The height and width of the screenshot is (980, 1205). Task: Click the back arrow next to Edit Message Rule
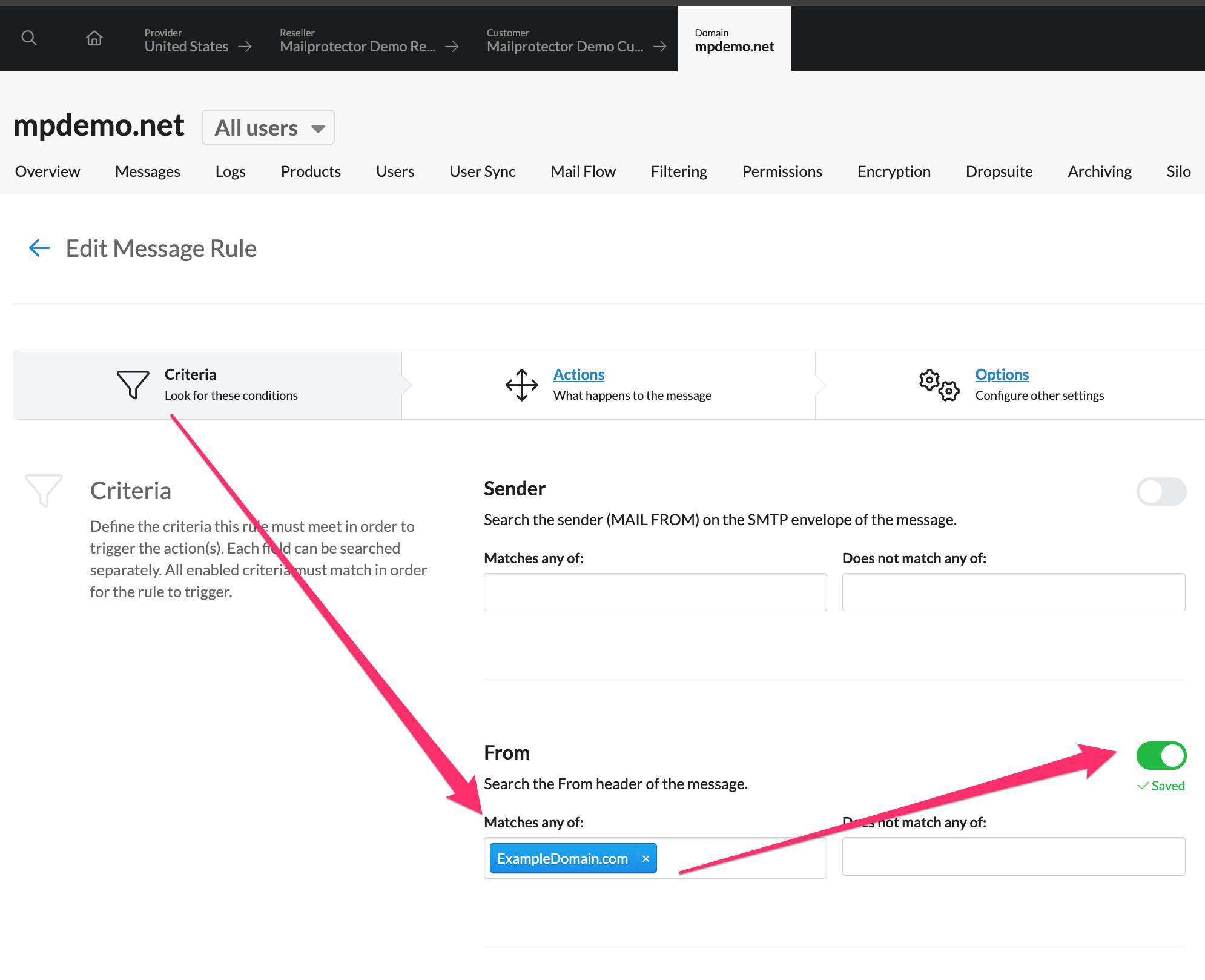click(x=39, y=248)
